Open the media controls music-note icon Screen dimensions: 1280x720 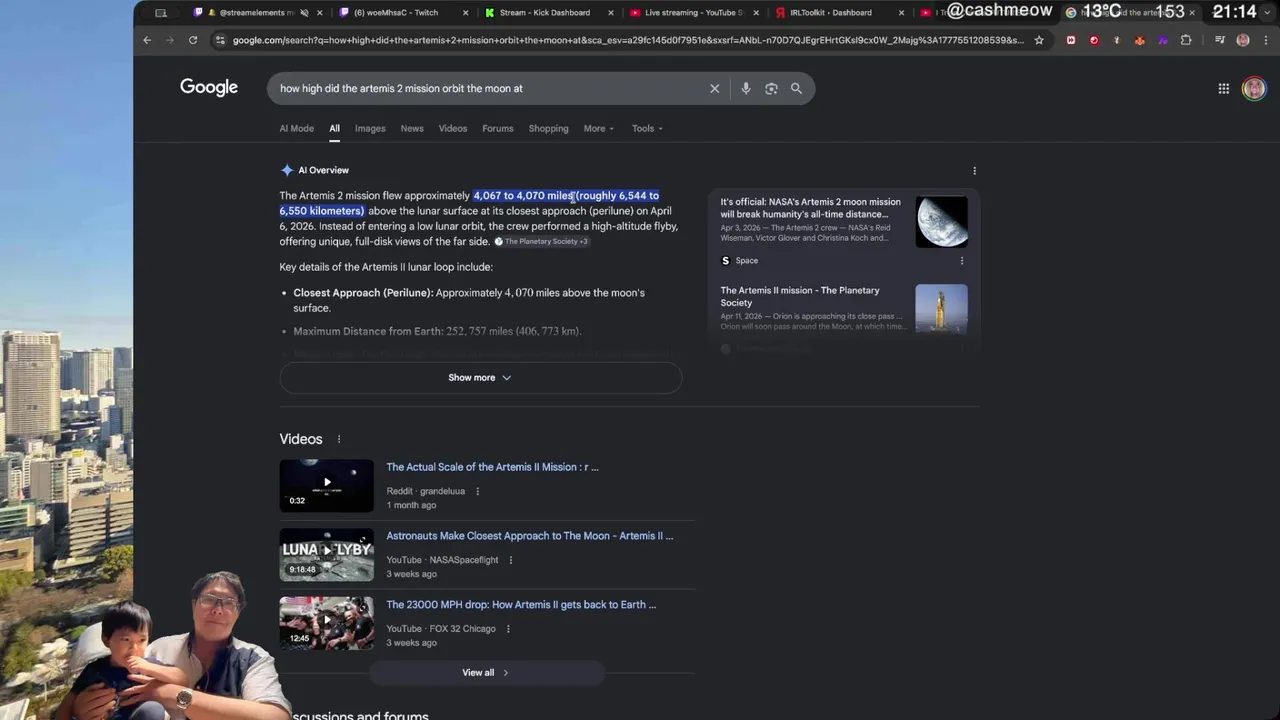tap(1220, 40)
